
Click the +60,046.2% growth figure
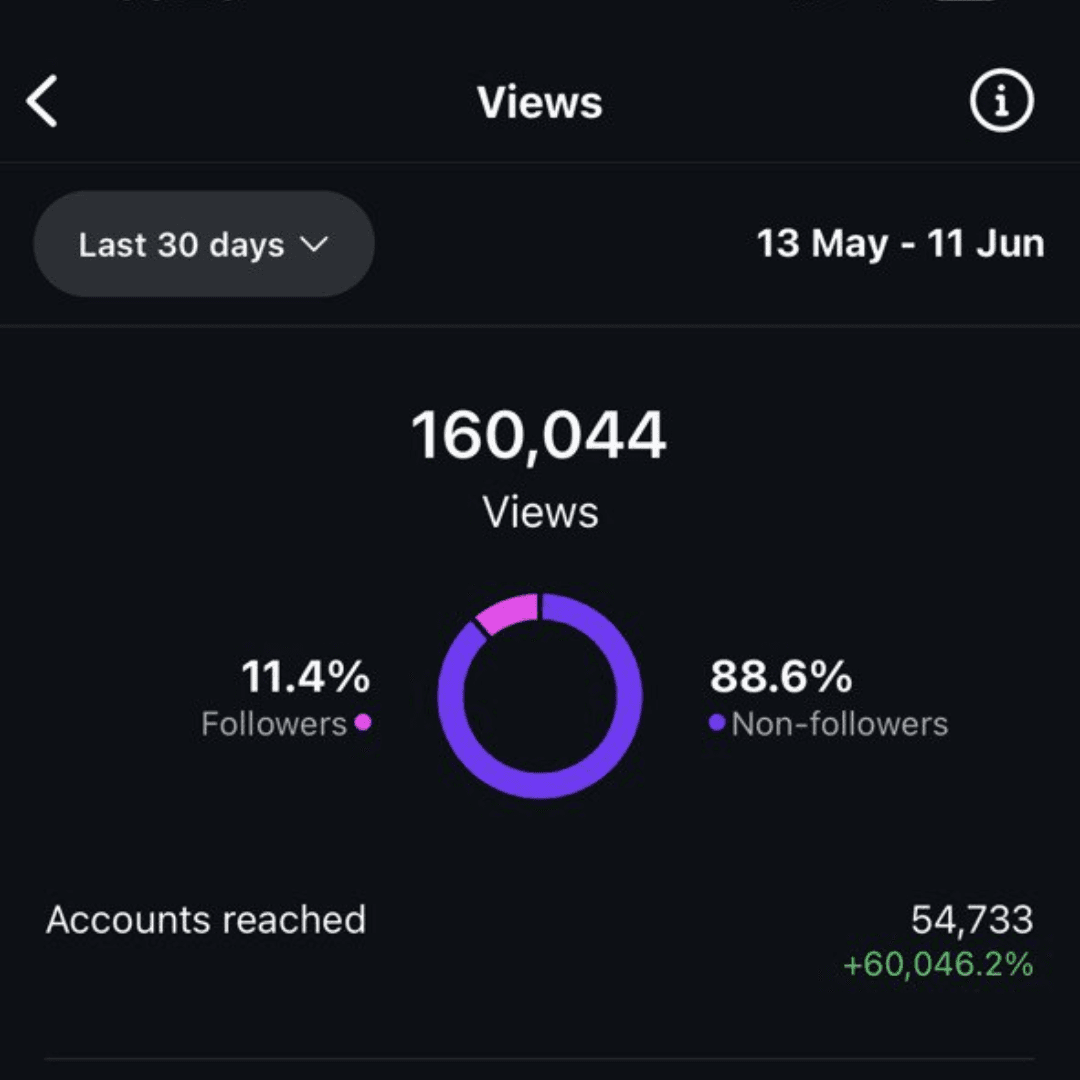938,964
